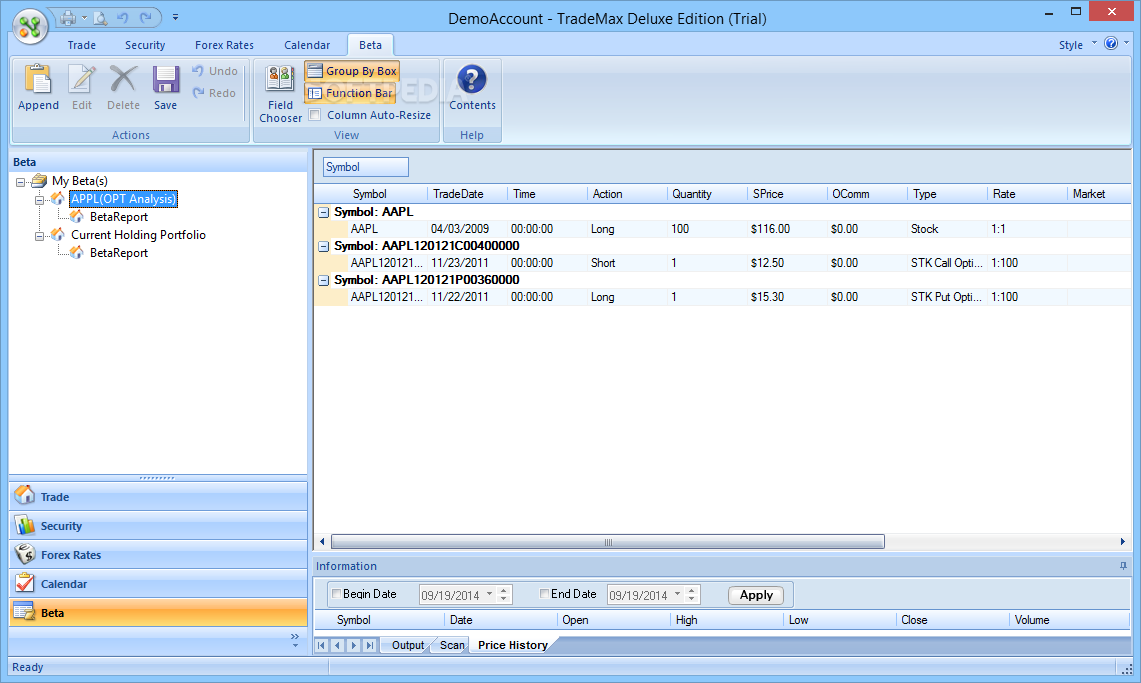Click the Print icon in quick access toolbar
The height and width of the screenshot is (683, 1141).
[x=68, y=17]
